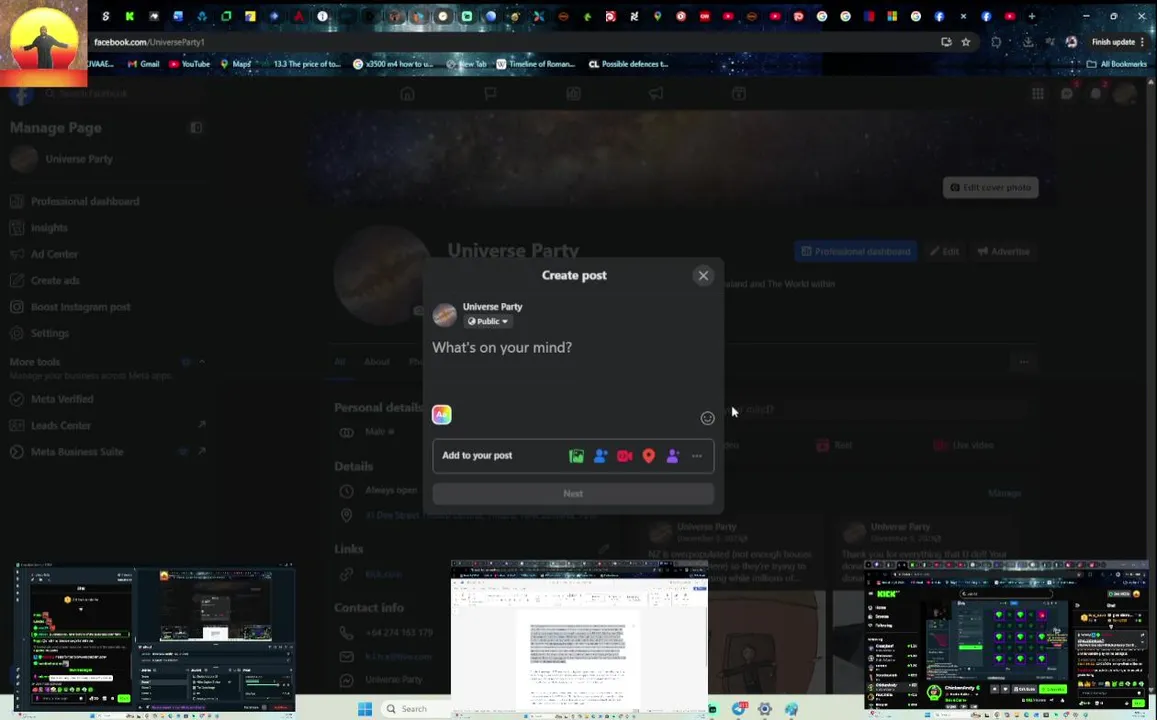This screenshot has width=1157, height=720.
Task: Click the red live video camera icon
Action: (624, 456)
